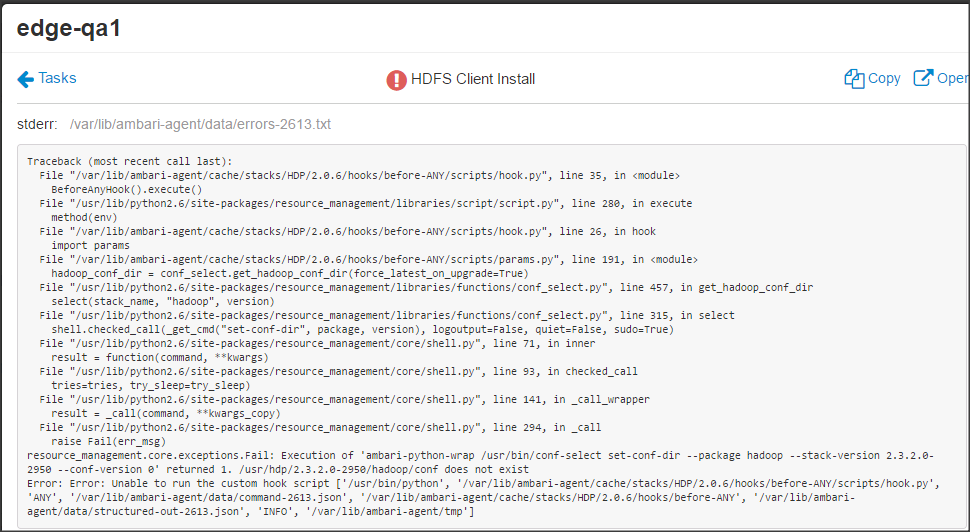970x532 pixels.
Task: Click the Copy clipboard icon
Action: [x=853, y=79]
